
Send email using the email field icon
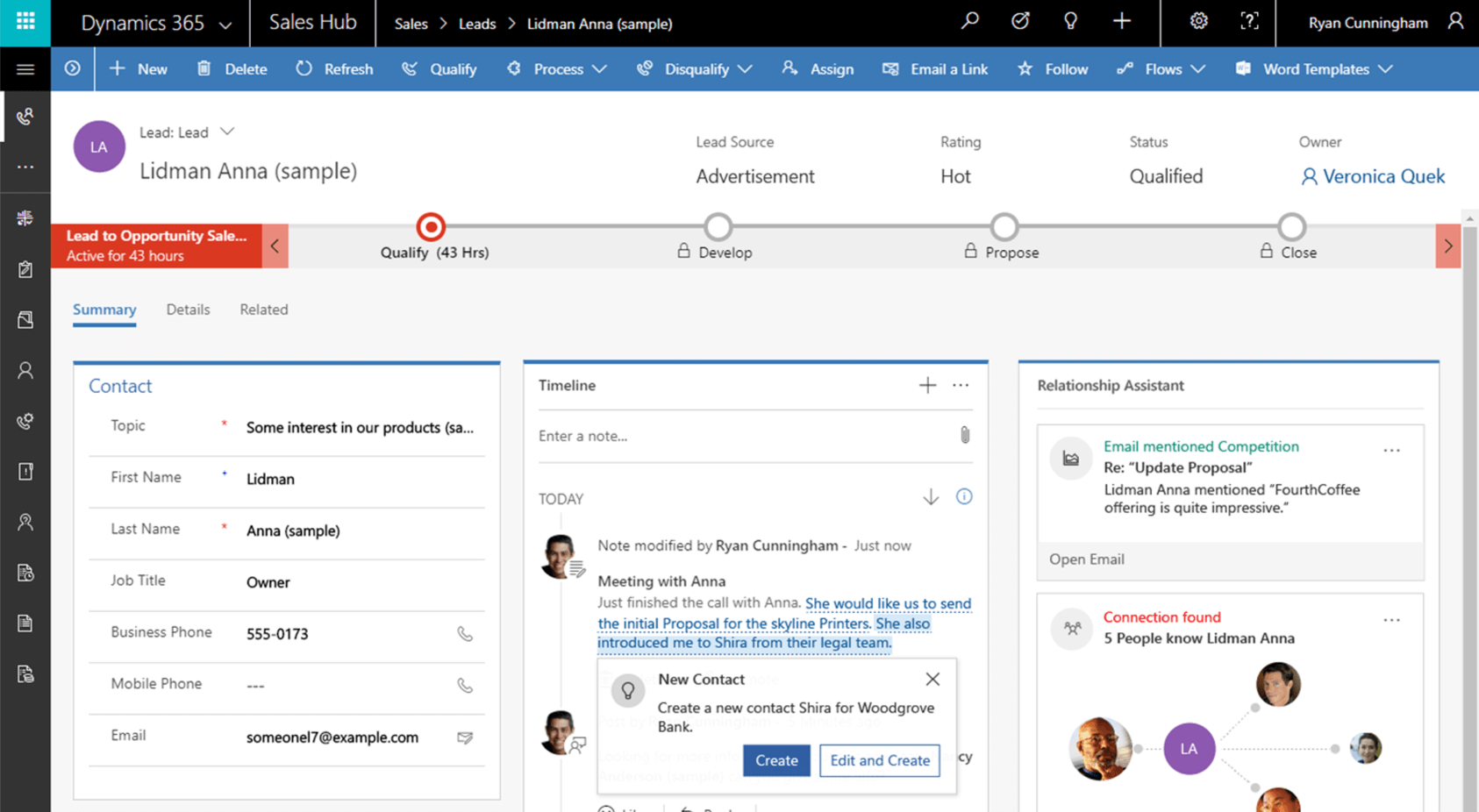(x=465, y=737)
